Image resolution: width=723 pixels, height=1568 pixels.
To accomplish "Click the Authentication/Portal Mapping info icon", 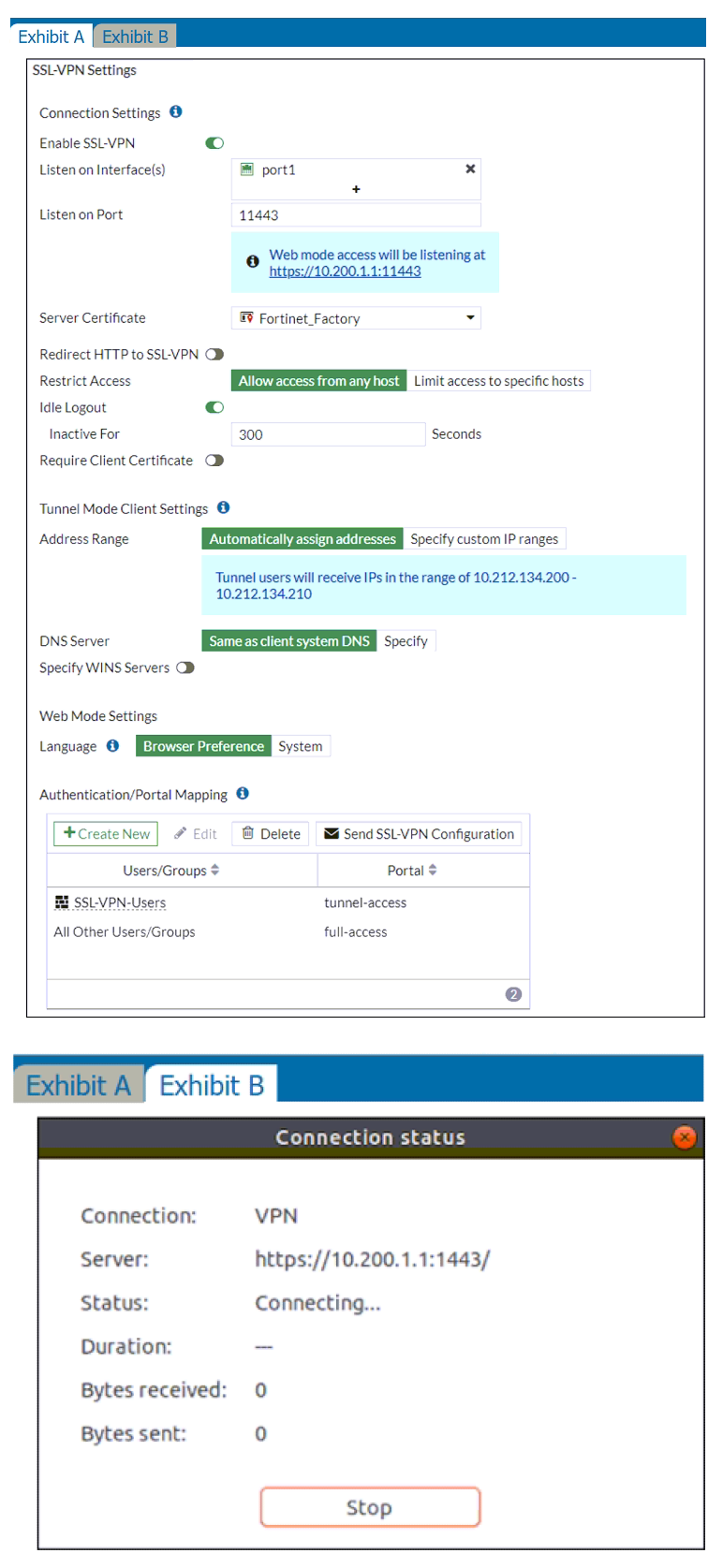I will pos(243,793).
